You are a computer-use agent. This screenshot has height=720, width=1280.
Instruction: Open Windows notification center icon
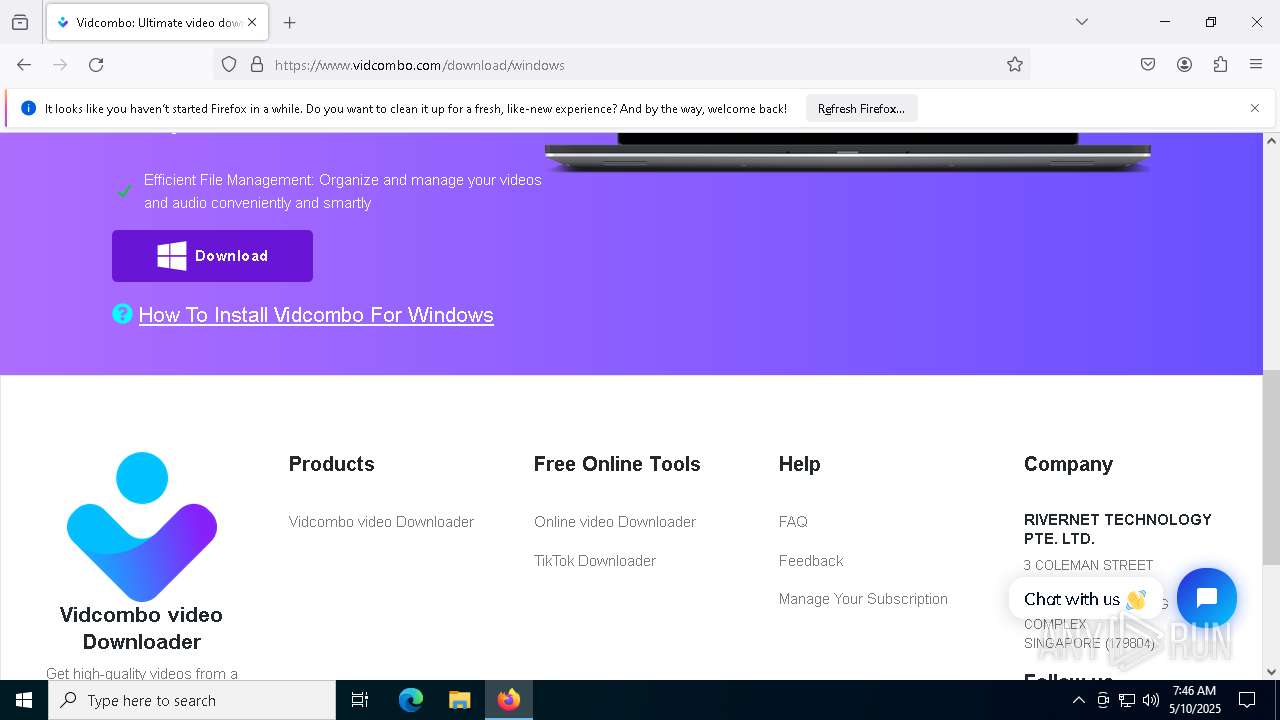tap(1247, 700)
